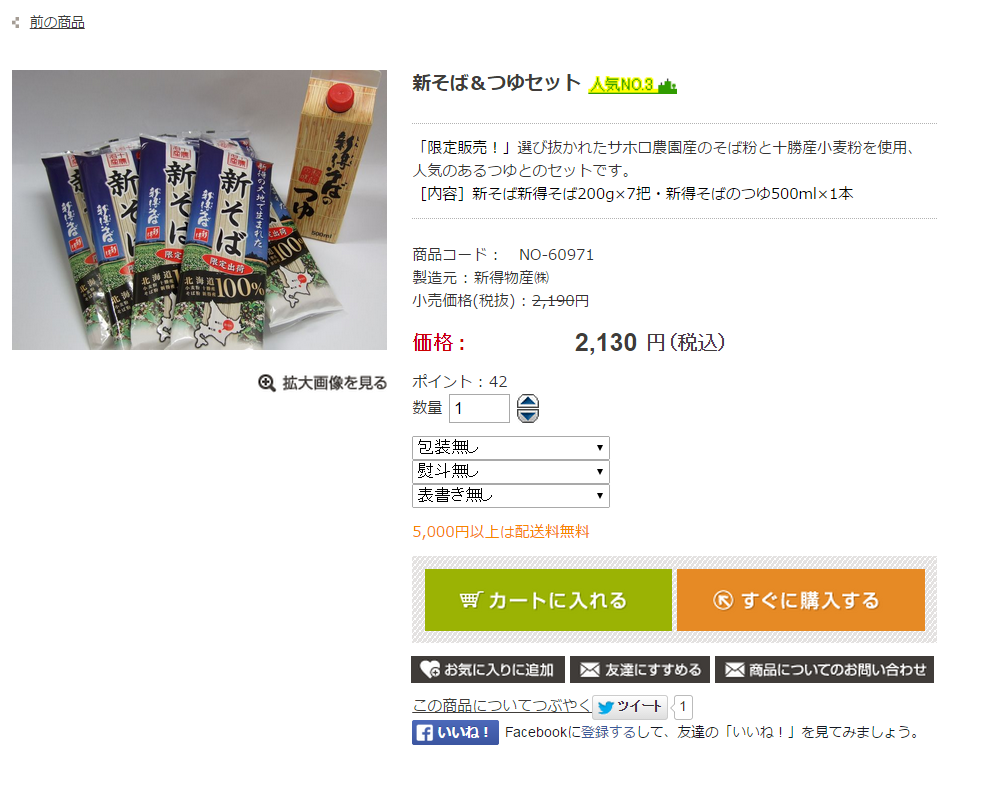Open the 表書き無し inscription dropdown

pyautogui.click(x=511, y=496)
